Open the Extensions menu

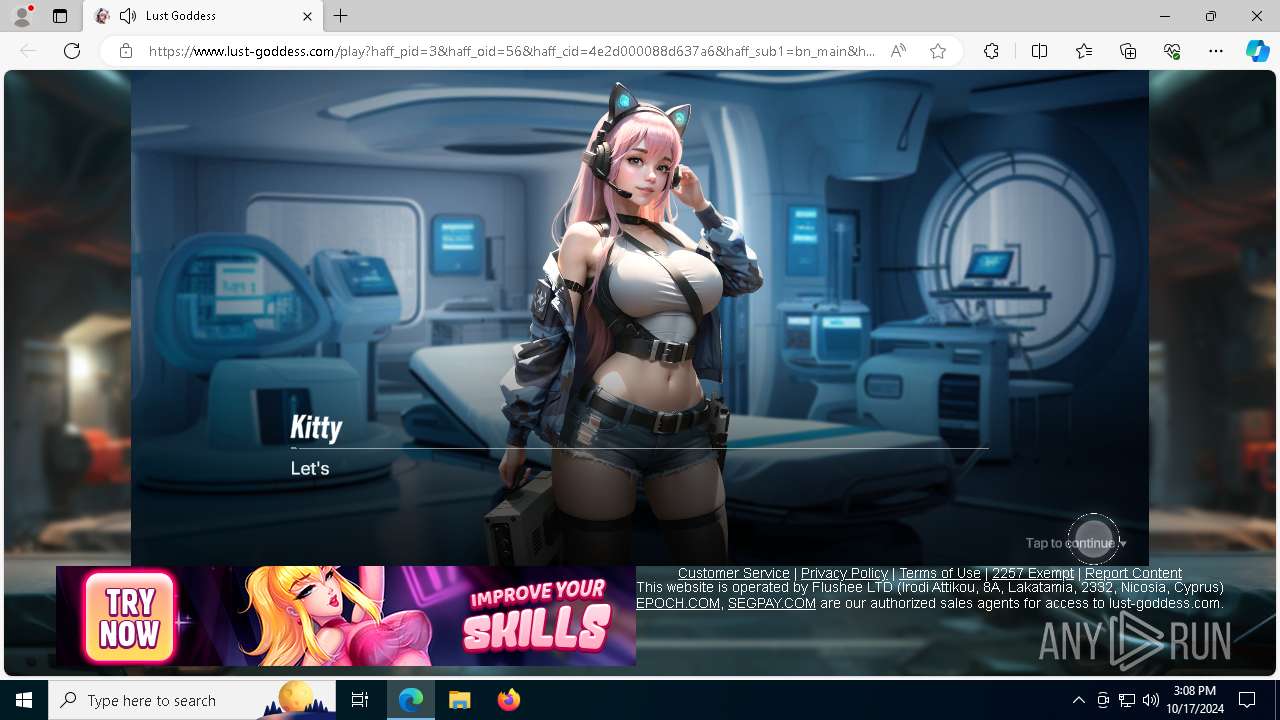pyautogui.click(x=991, y=51)
